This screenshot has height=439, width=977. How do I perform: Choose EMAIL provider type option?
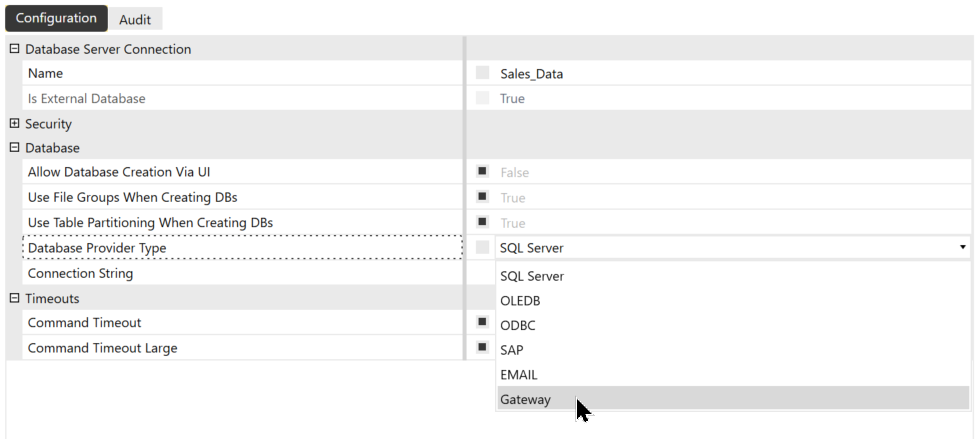pos(518,375)
